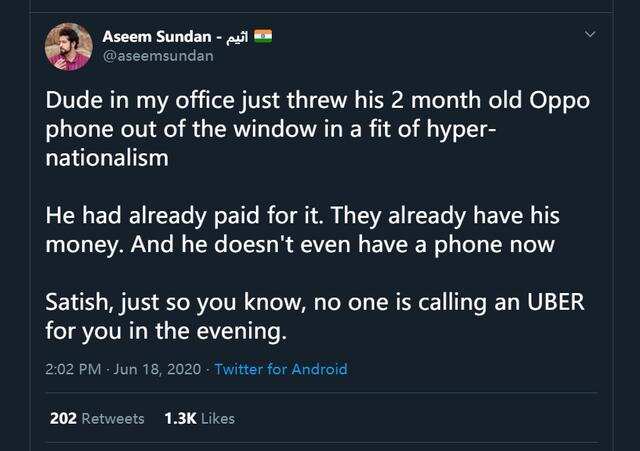View the 202 Retweets count number
640x451 pixels.
pyautogui.click(x=63, y=418)
